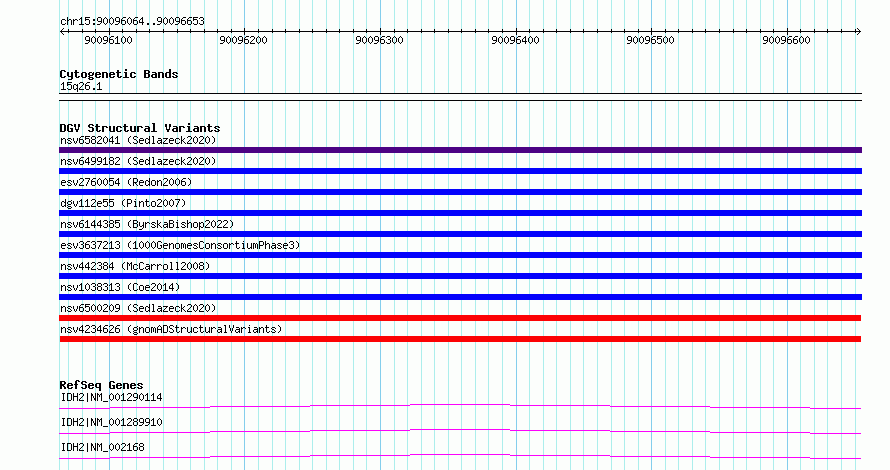Open the DGV Structural Variants track title
Screen dimensions: 890x470
[x=140, y=128]
